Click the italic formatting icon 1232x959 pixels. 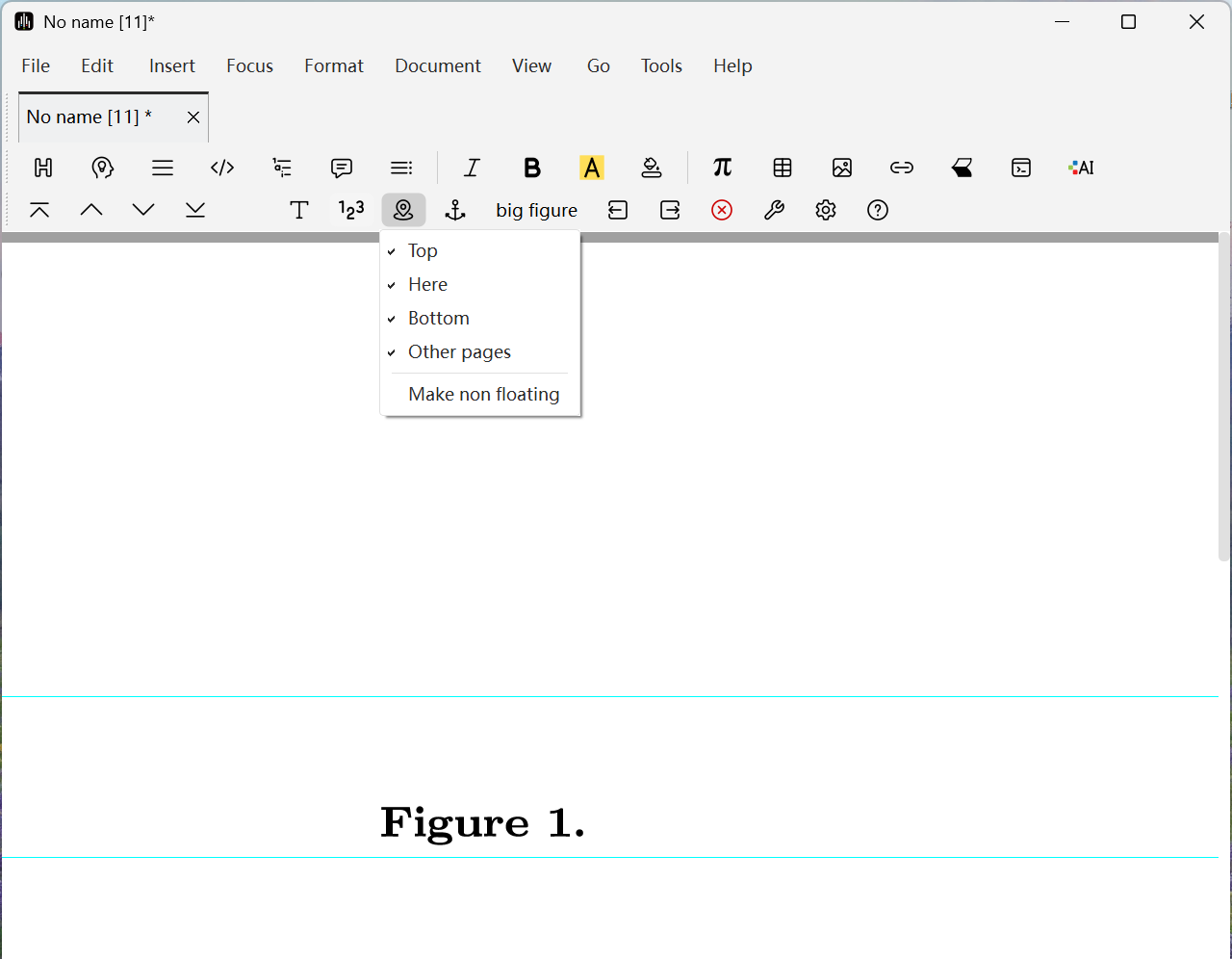point(472,168)
